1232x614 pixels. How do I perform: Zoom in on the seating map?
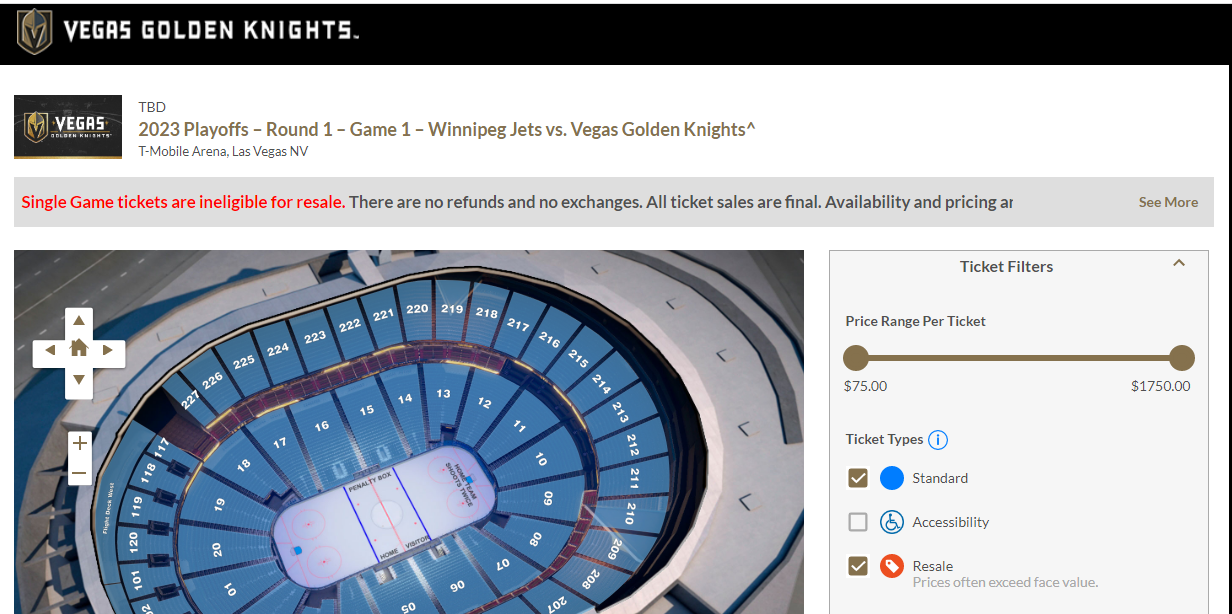point(80,443)
